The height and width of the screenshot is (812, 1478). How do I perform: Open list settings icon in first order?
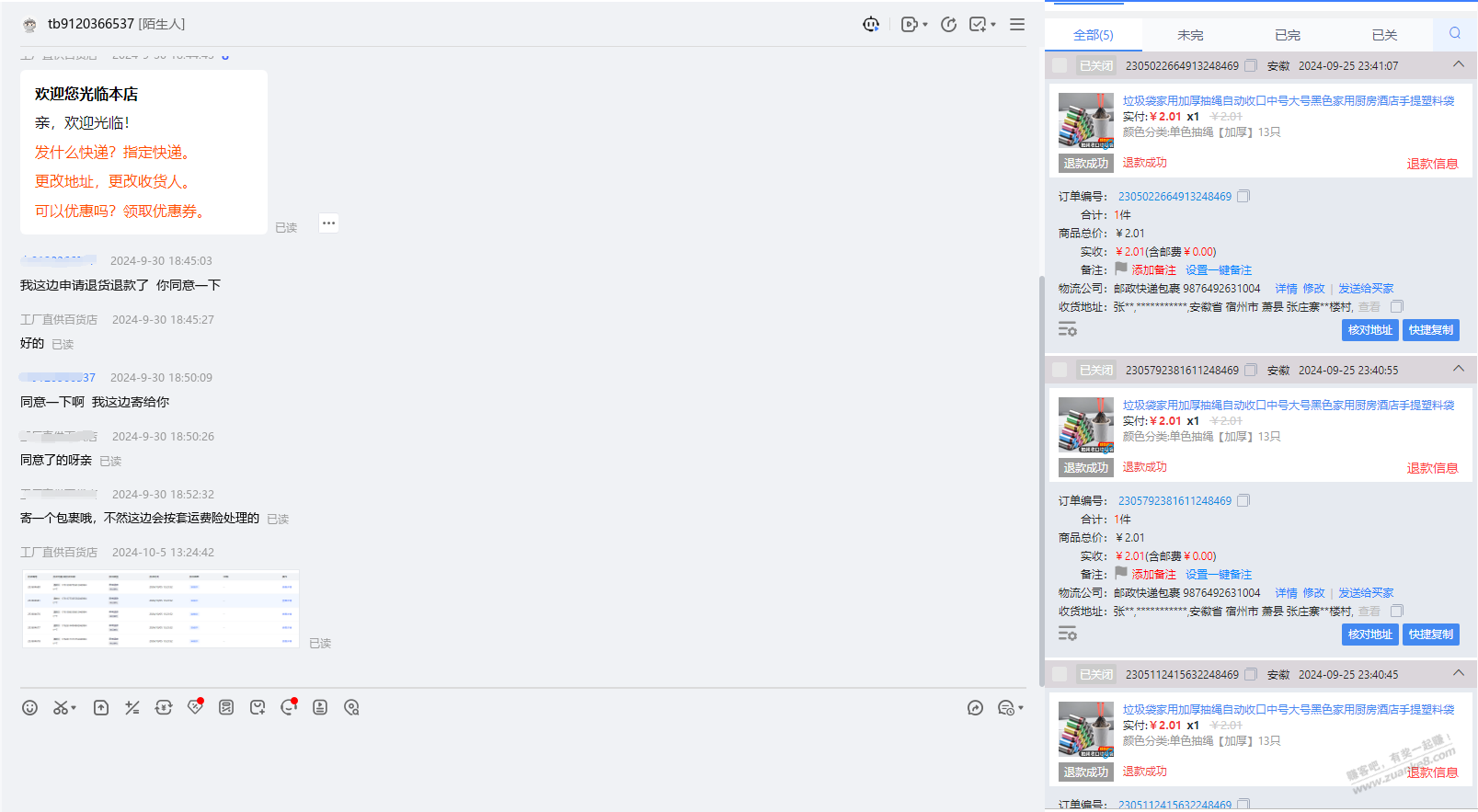1068,329
